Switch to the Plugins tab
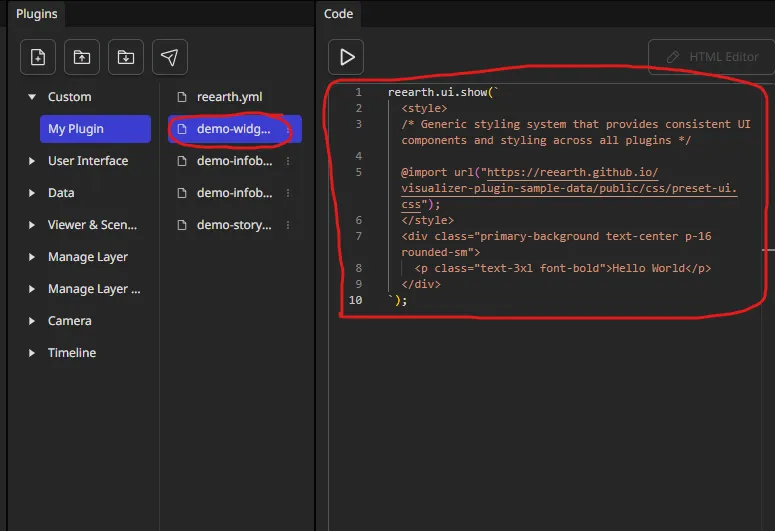Viewport: 775px width, 531px height. coord(37,14)
